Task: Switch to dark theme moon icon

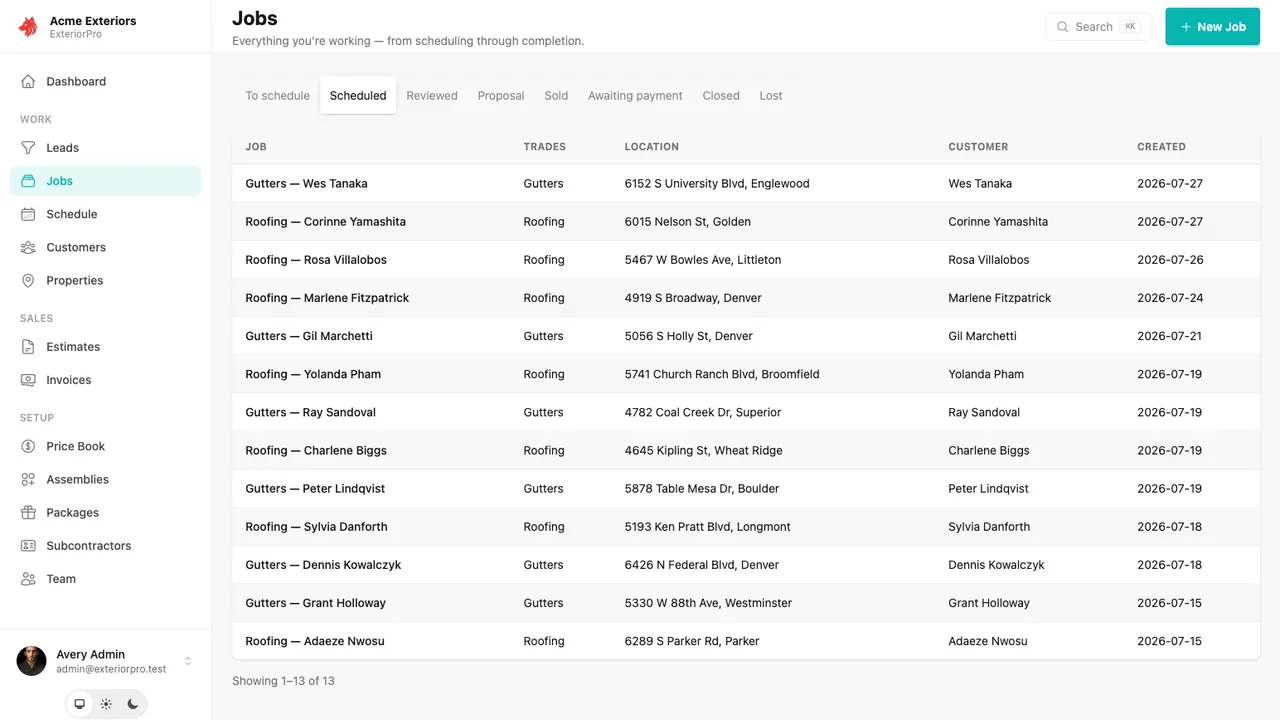Action: (x=133, y=704)
